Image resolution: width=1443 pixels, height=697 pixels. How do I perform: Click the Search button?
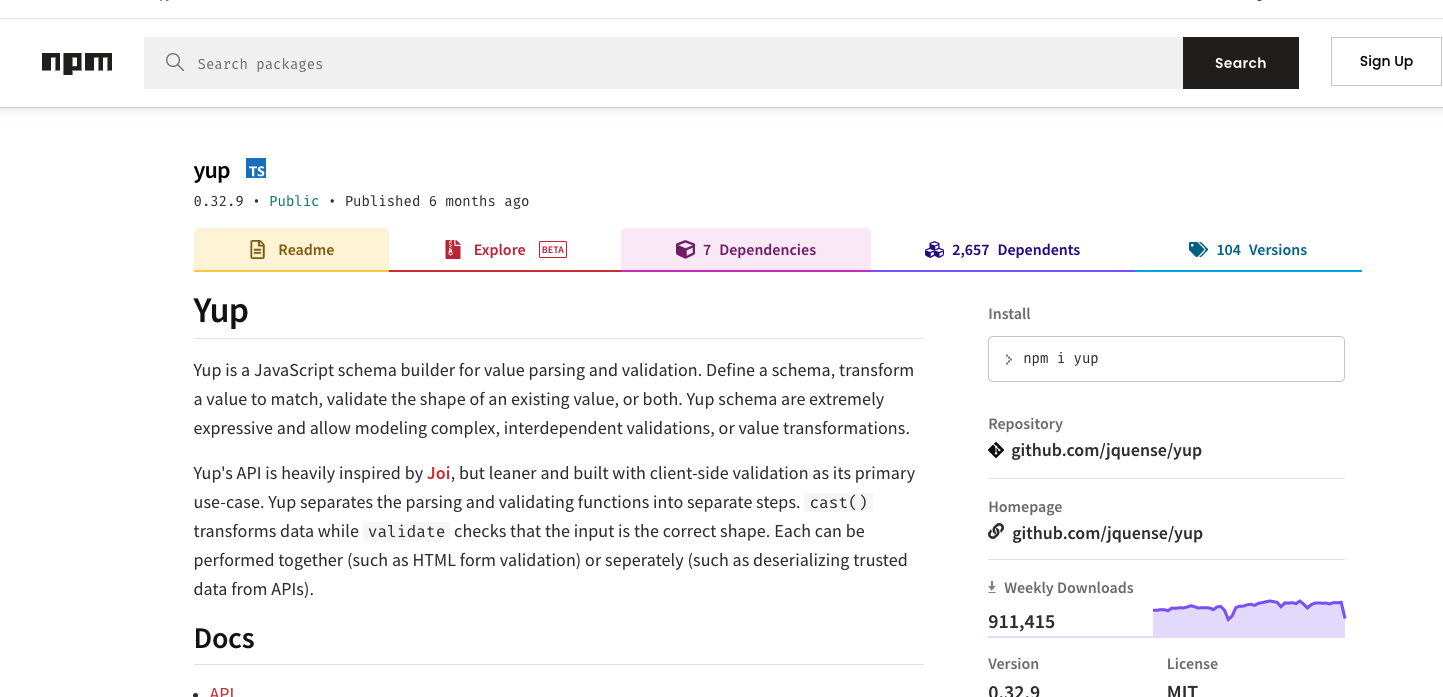pyautogui.click(x=1241, y=63)
